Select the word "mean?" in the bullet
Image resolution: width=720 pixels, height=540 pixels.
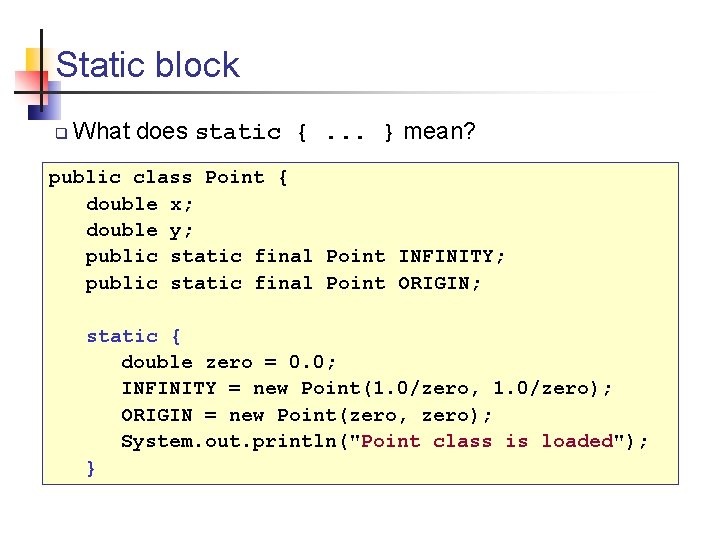440,131
